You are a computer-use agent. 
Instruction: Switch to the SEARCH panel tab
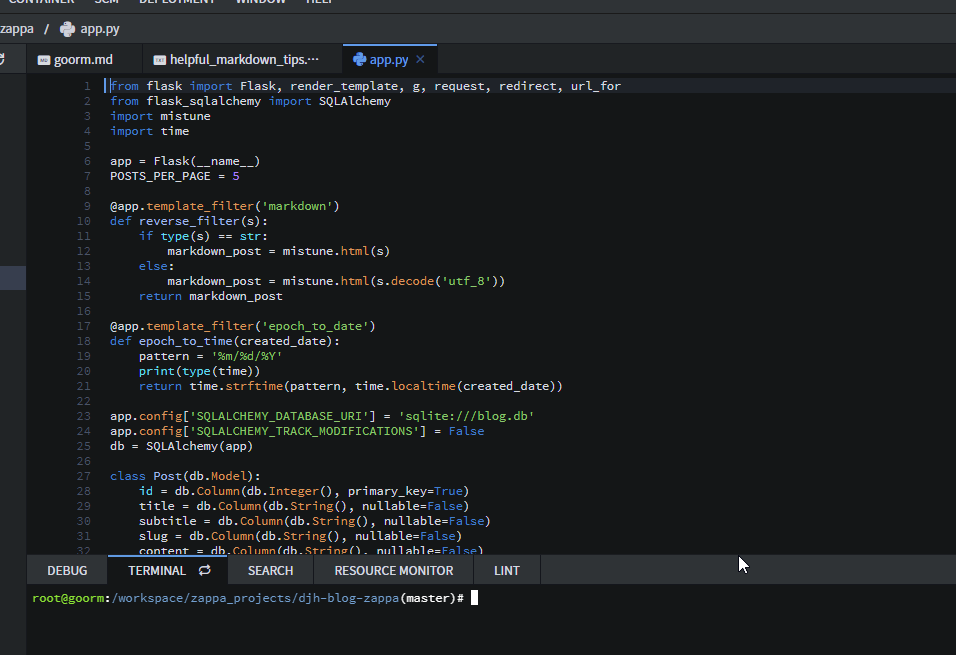coord(270,571)
